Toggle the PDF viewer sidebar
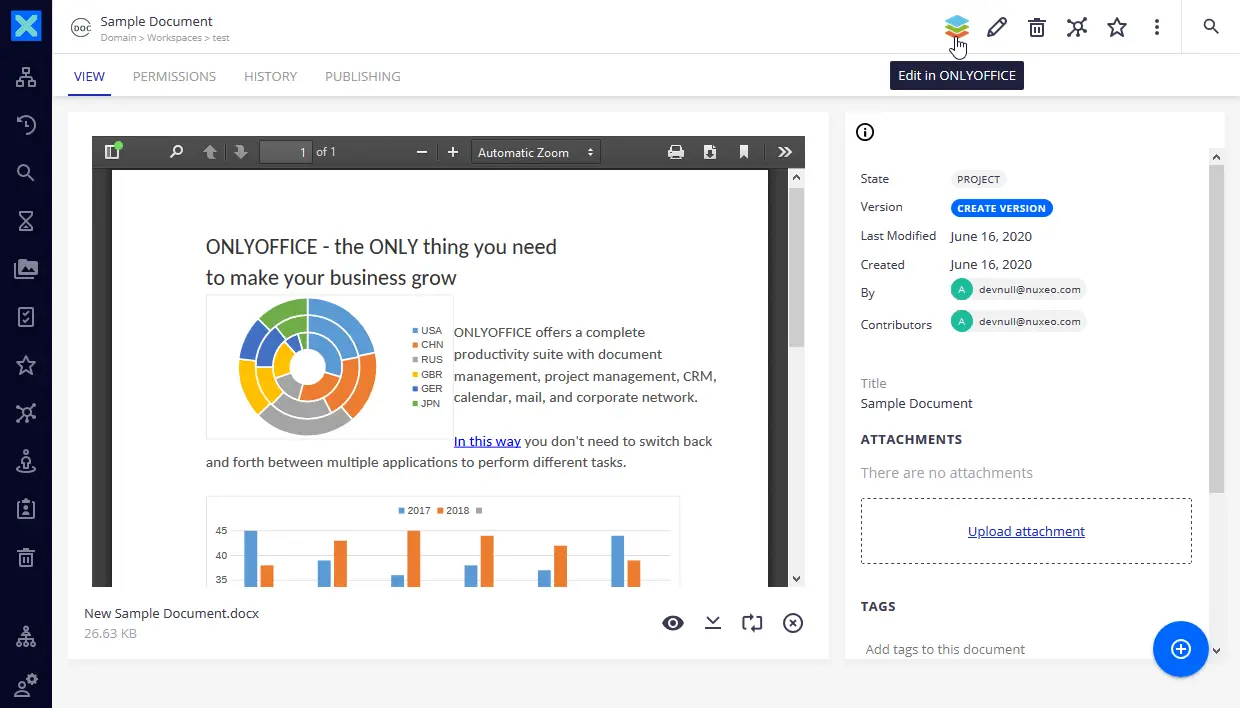The height and width of the screenshot is (708, 1240). tap(112, 152)
